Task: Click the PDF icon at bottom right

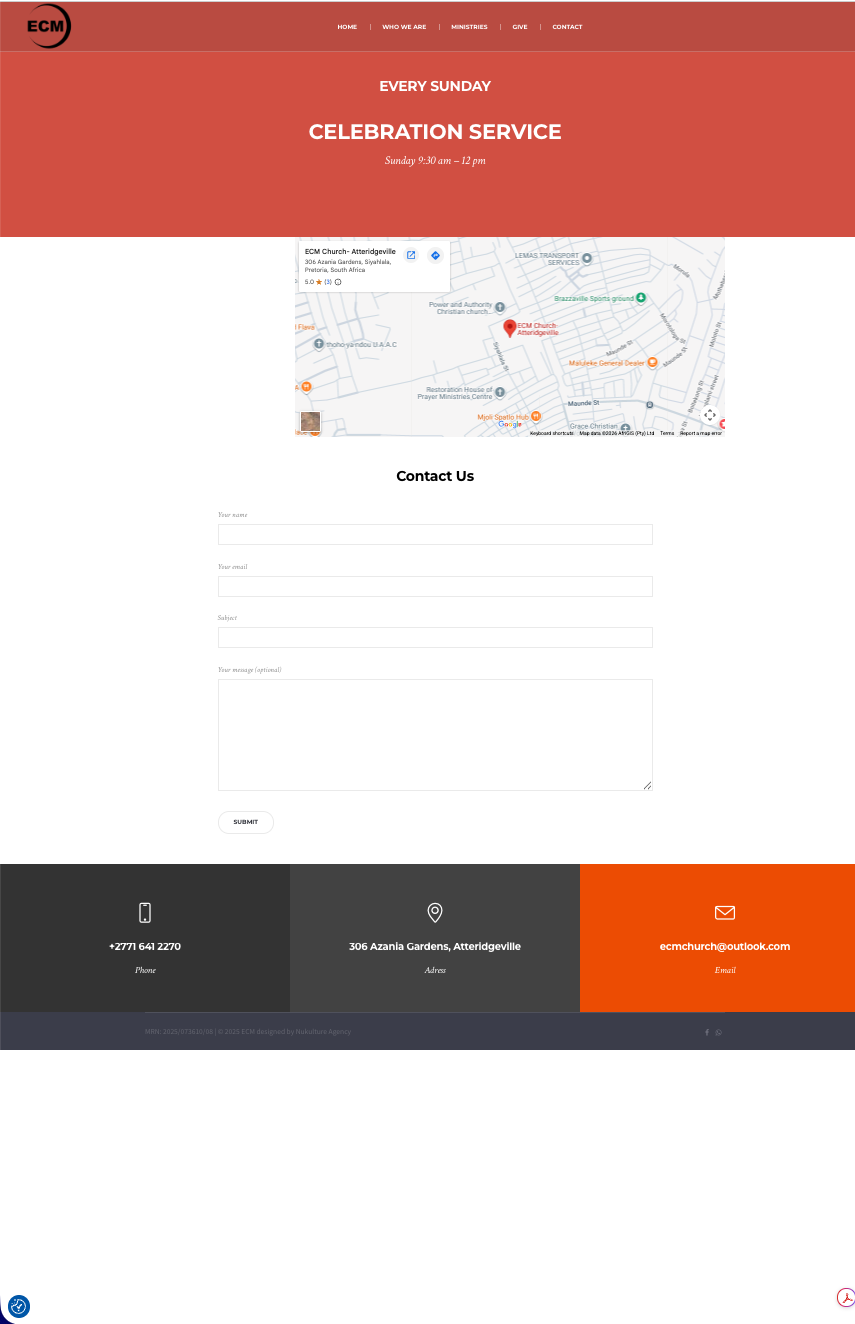Action: (x=846, y=1298)
